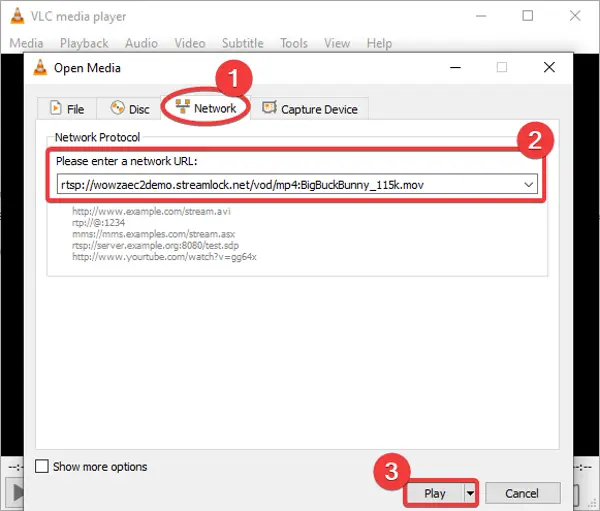Click example text rtp://@:1234
Screen dimensions: 600x511
[98, 222]
